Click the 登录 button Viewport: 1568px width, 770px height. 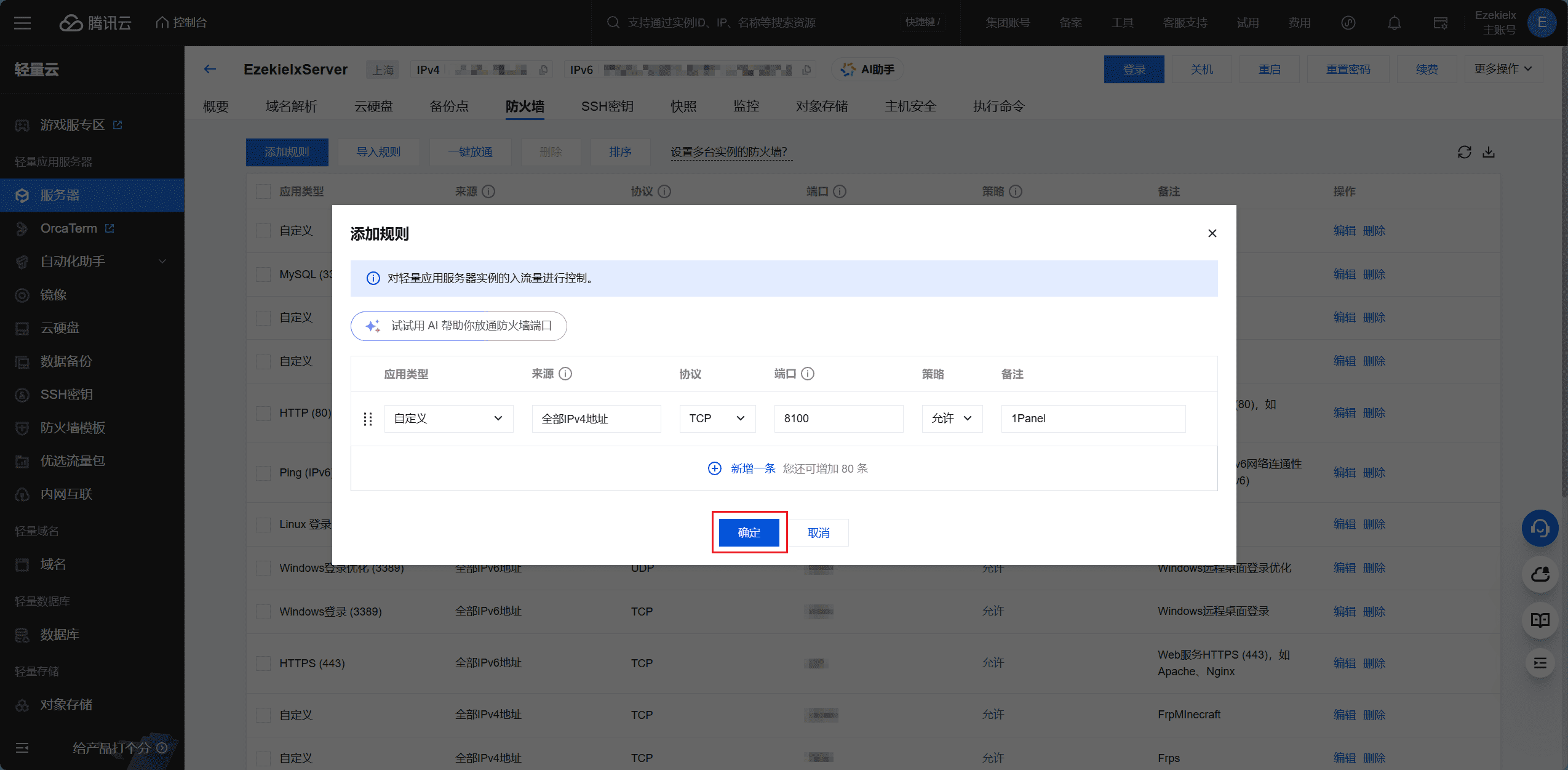pyautogui.click(x=1134, y=69)
